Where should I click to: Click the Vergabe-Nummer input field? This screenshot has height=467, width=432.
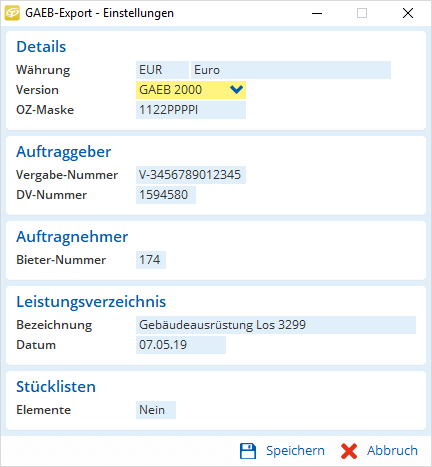(191, 175)
